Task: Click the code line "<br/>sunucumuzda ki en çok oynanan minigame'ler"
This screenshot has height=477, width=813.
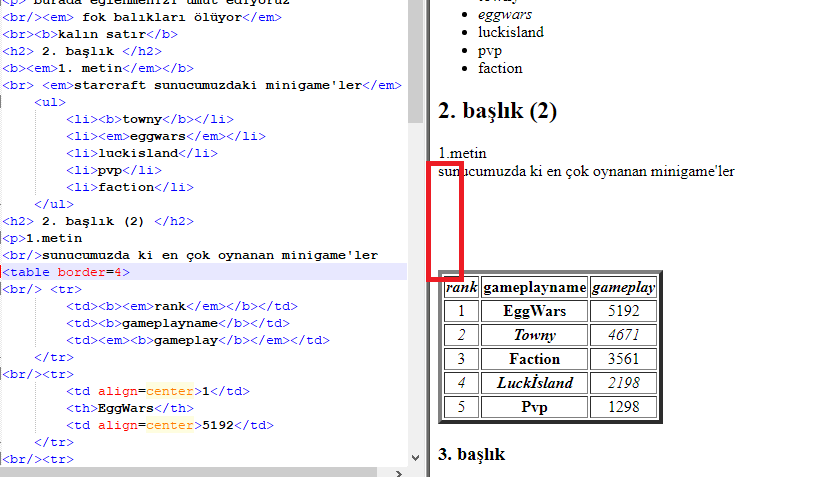Action: pyautogui.click(x=190, y=255)
